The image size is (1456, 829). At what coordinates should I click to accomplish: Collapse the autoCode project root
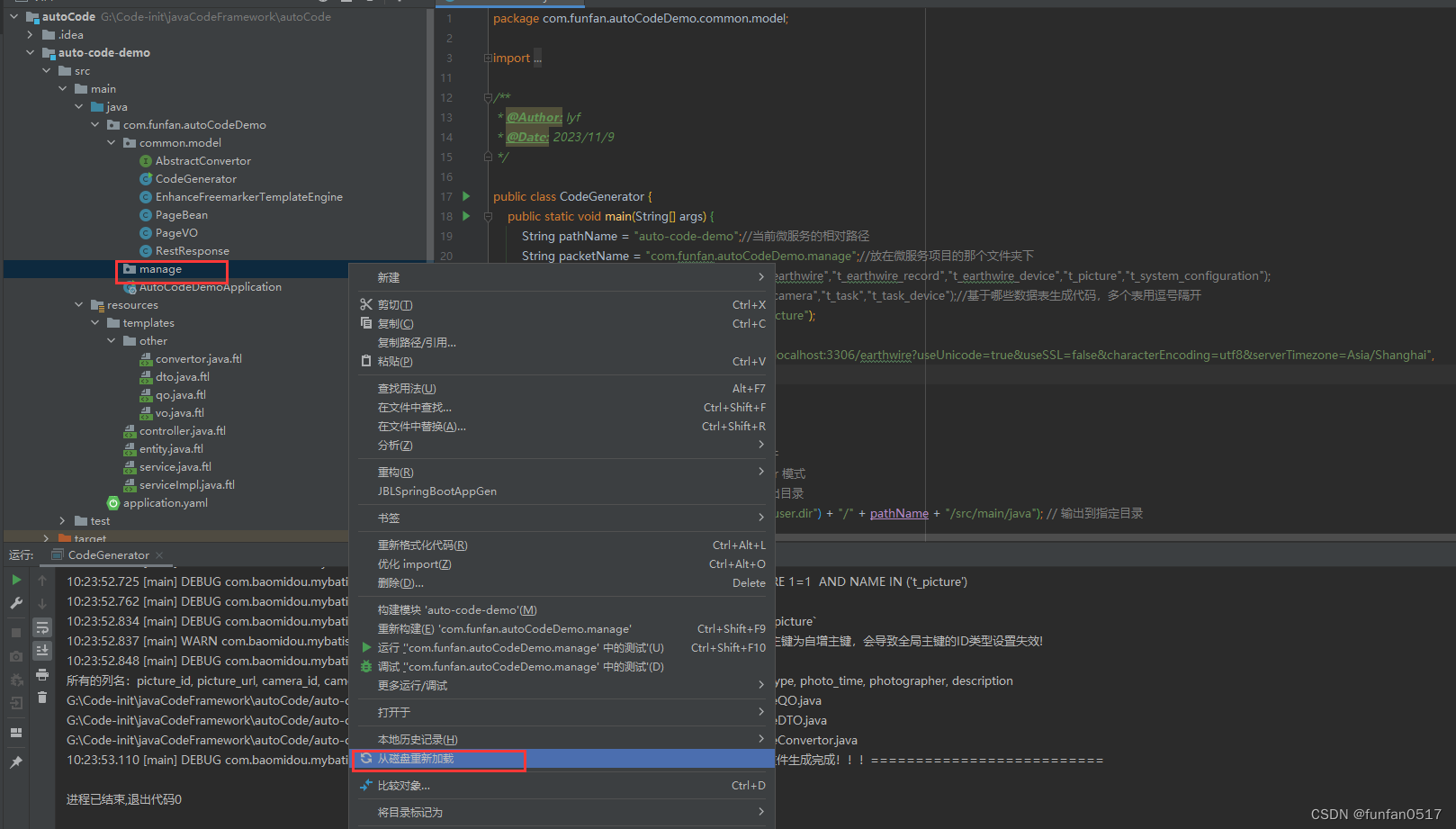[x=14, y=17]
